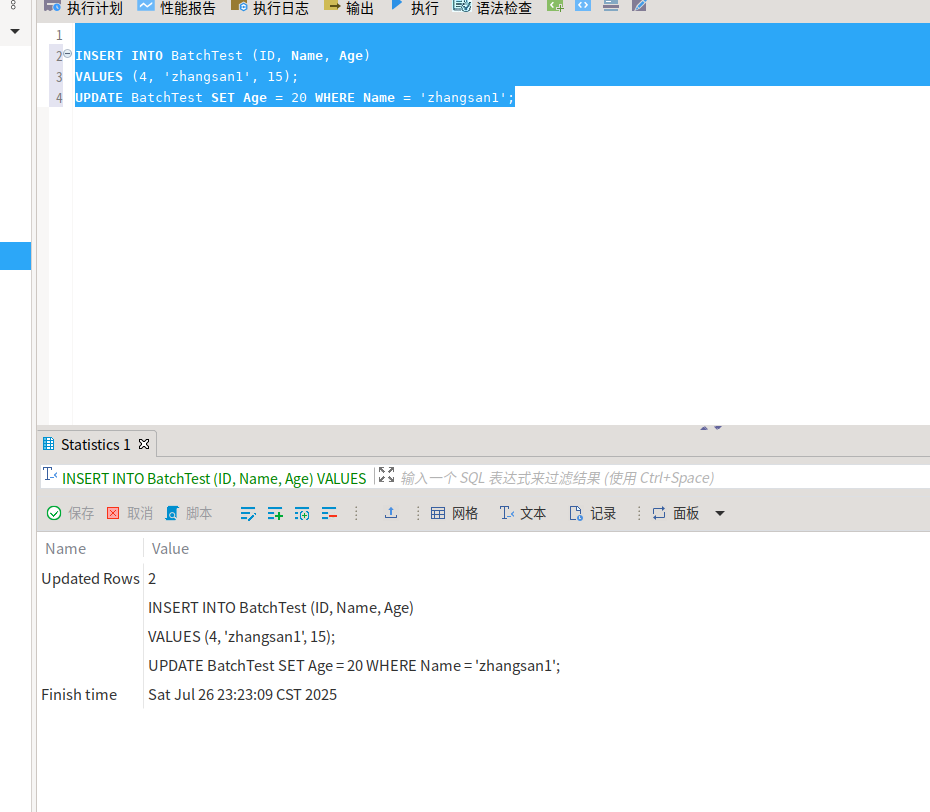Click the add row icon in results toolbar
Image resolution: width=930 pixels, height=812 pixels.
click(x=275, y=513)
